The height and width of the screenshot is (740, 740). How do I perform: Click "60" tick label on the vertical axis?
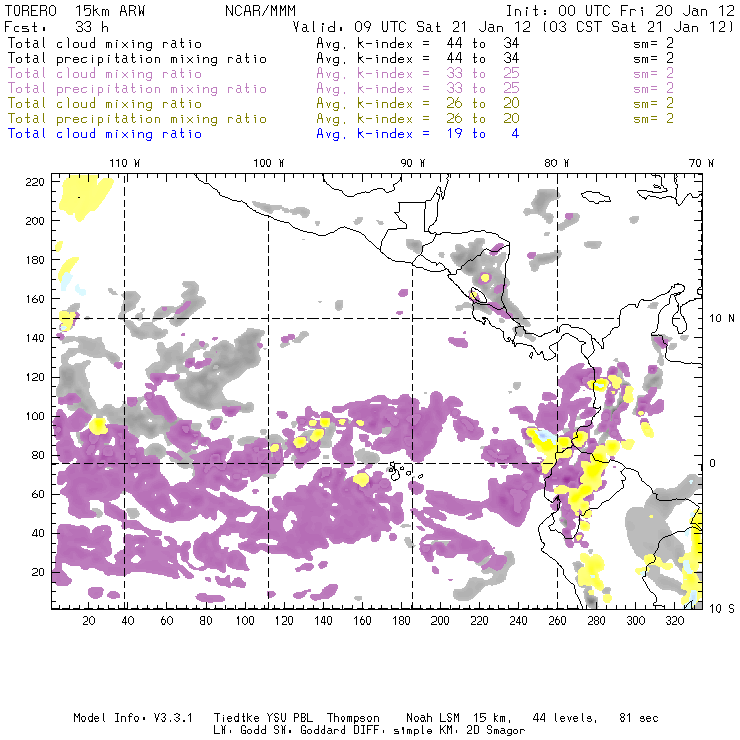coord(38,495)
